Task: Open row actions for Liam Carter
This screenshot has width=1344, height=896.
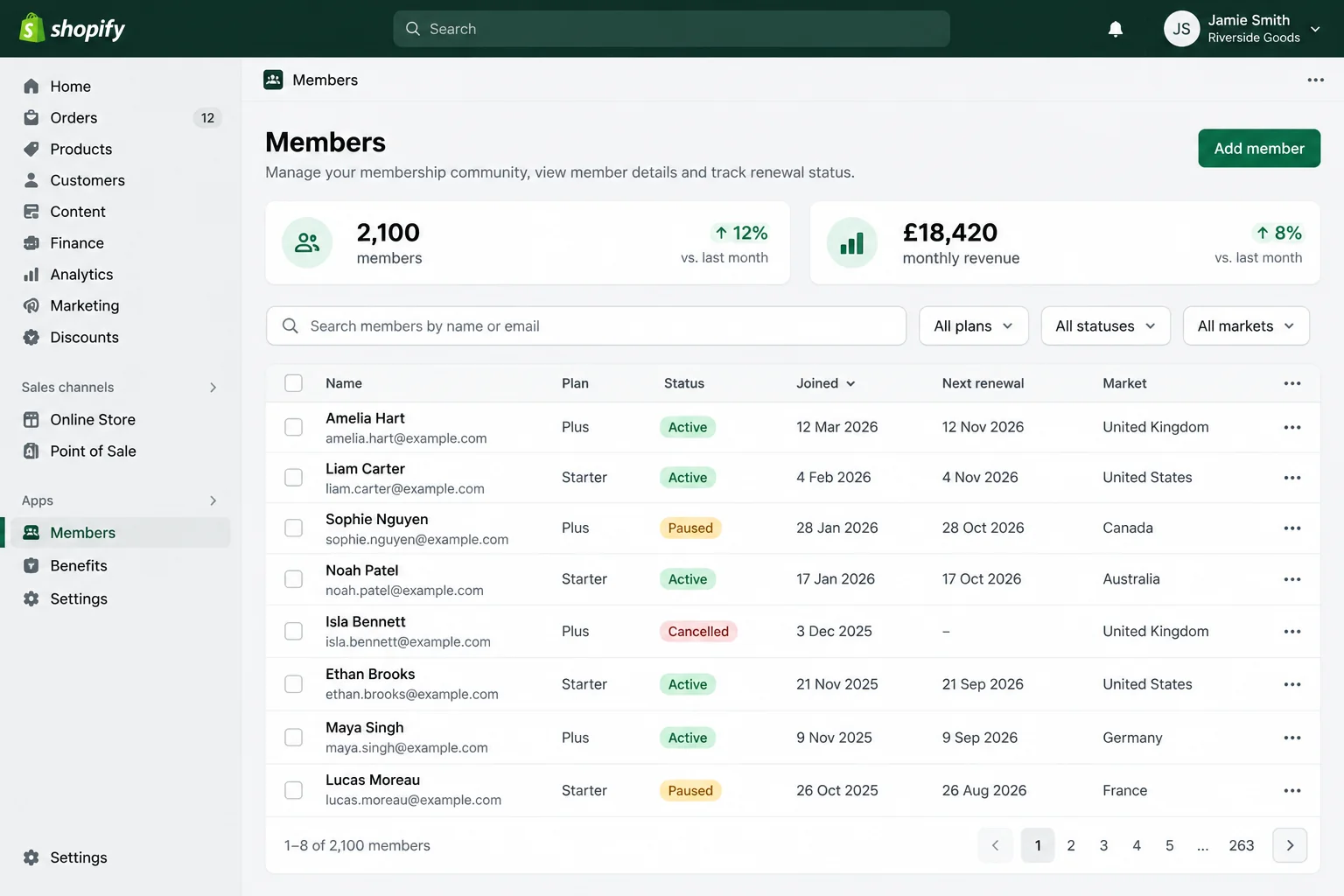Action: click(x=1292, y=478)
